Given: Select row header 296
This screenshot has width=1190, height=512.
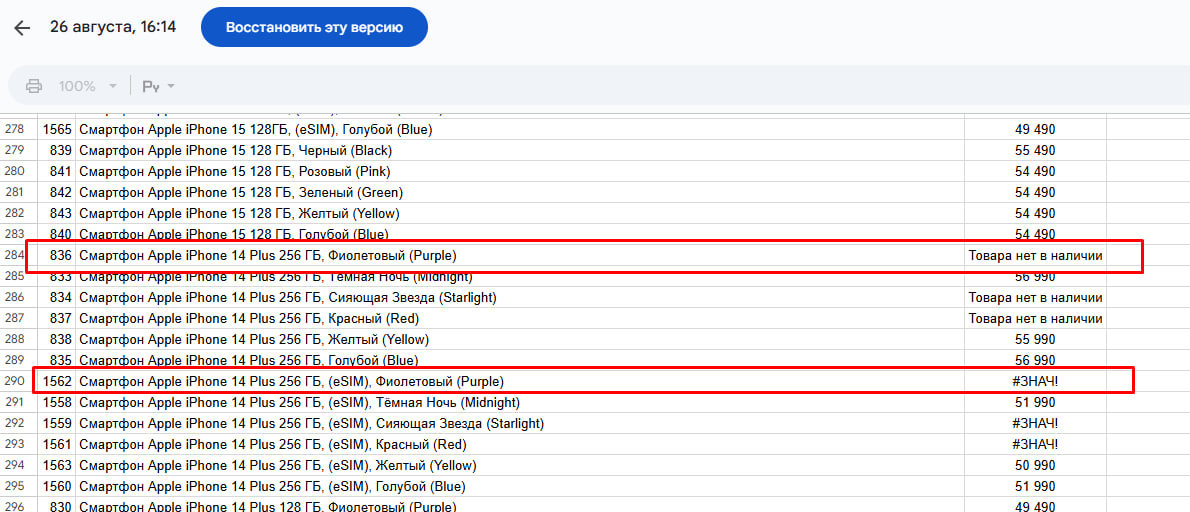Looking at the screenshot, I should pos(15,506).
